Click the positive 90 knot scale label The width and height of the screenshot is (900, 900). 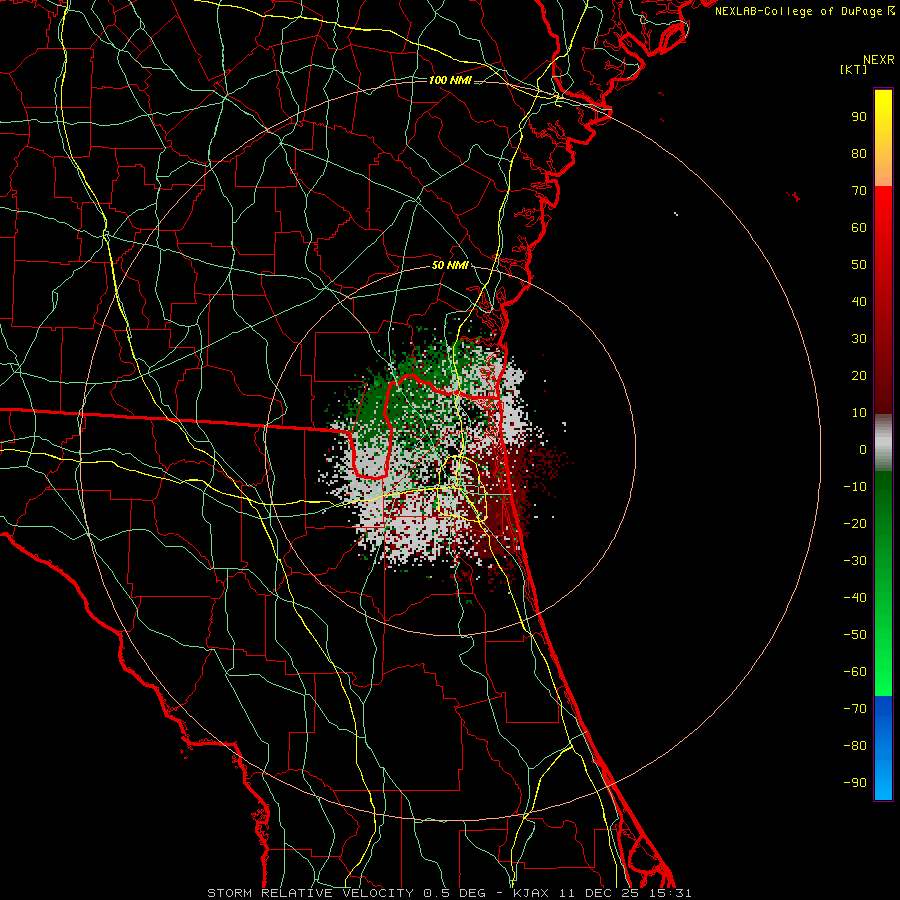click(x=859, y=117)
